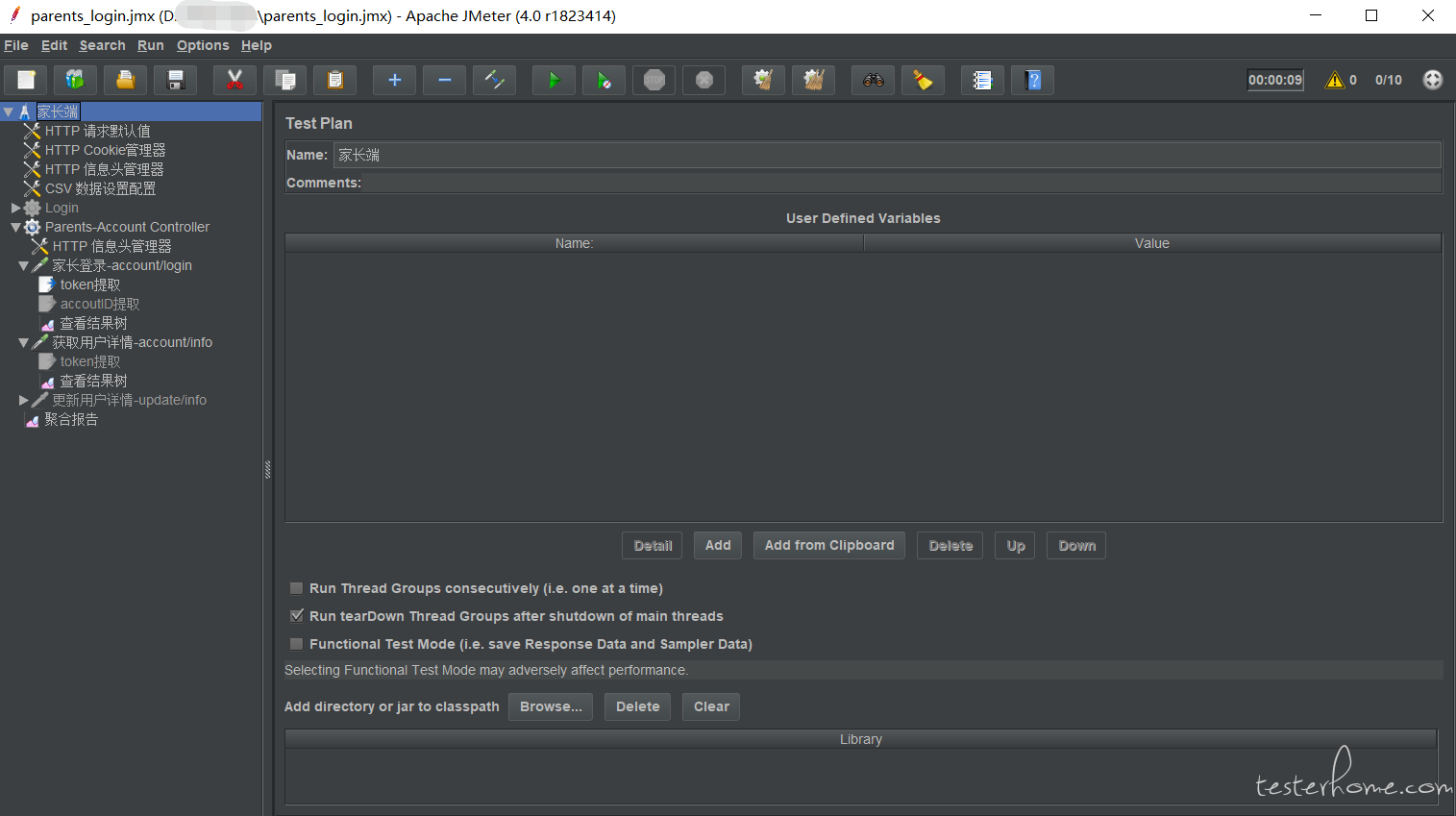Enable Run Thread Groups consecutively checkbox
The height and width of the screenshot is (816, 1456).
[297, 588]
